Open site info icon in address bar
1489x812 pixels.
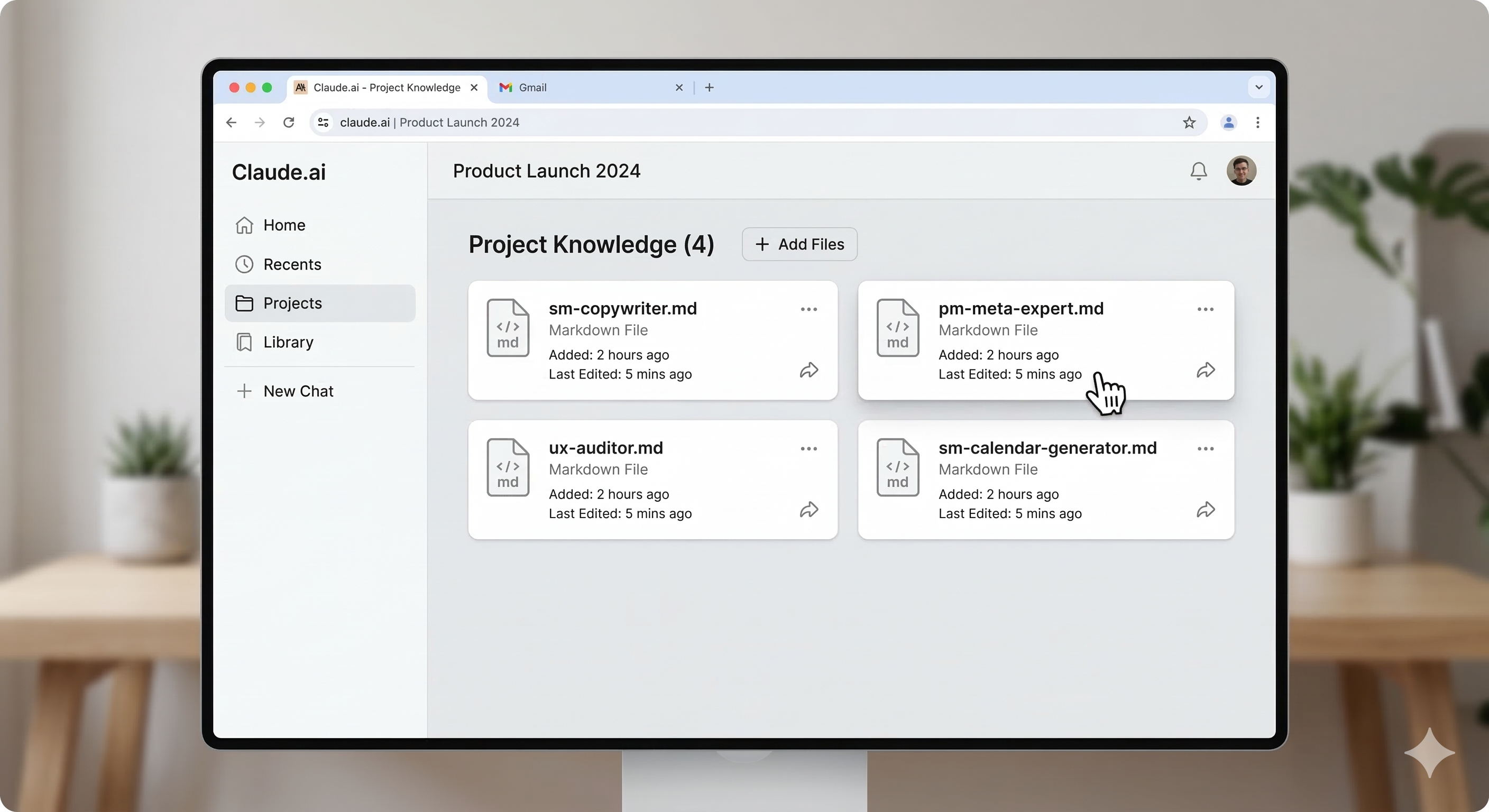324,123
